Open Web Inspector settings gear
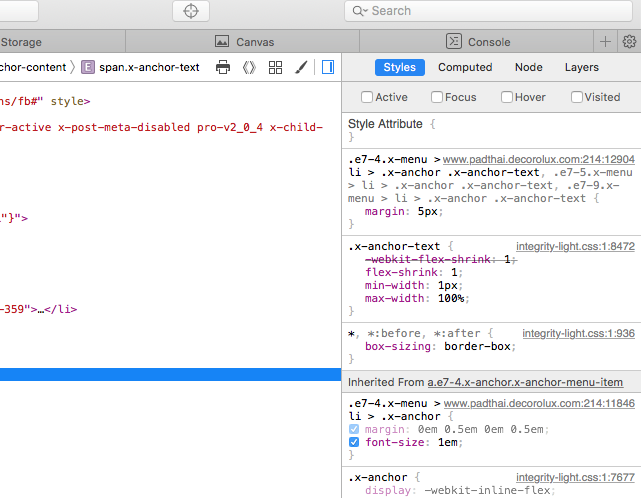Viewport: 641px width, 498px height. click(x=629, y=41)
